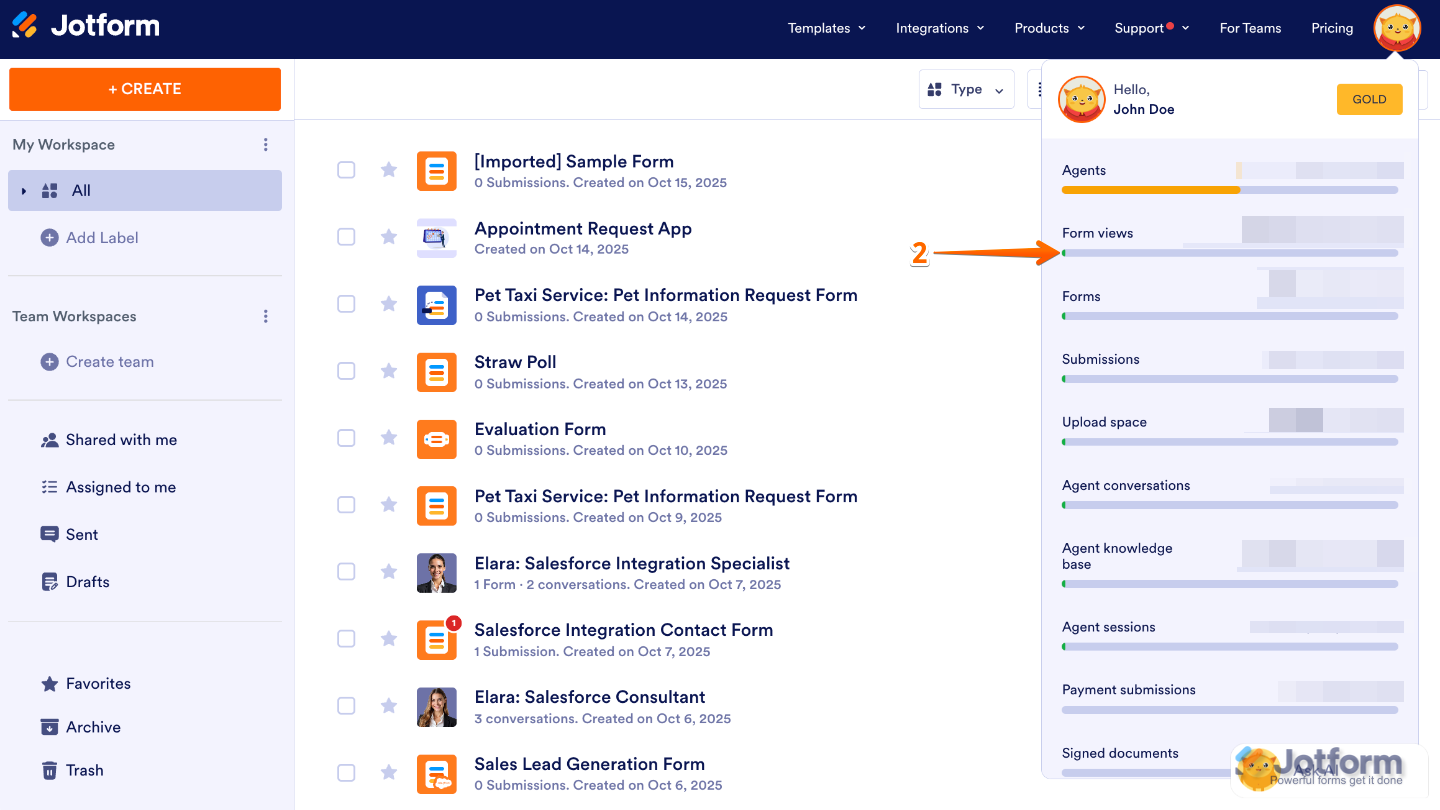This screenshot has height=810, width=1440.
Task: Star the Salesforce Integration Contact Form
Action: coord(389,639)
